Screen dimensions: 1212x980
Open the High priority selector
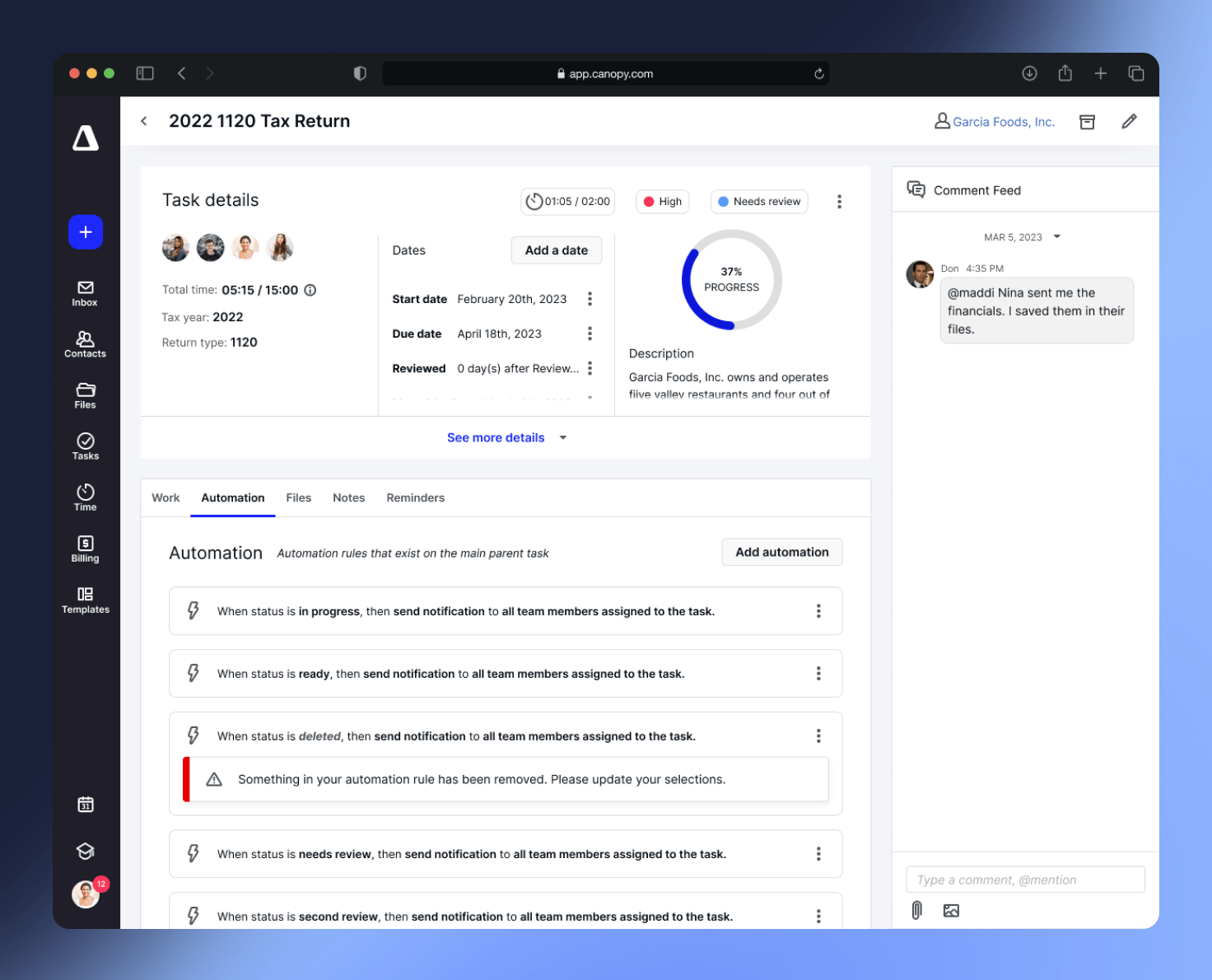click(662, 202)
